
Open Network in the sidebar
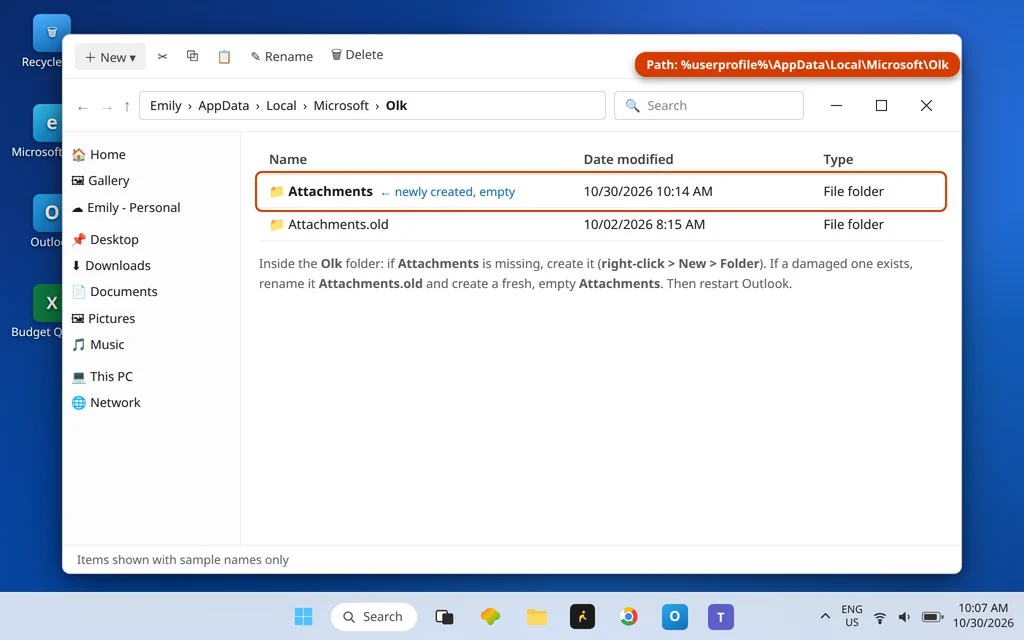pyautogui.click(x=106, y=403)
